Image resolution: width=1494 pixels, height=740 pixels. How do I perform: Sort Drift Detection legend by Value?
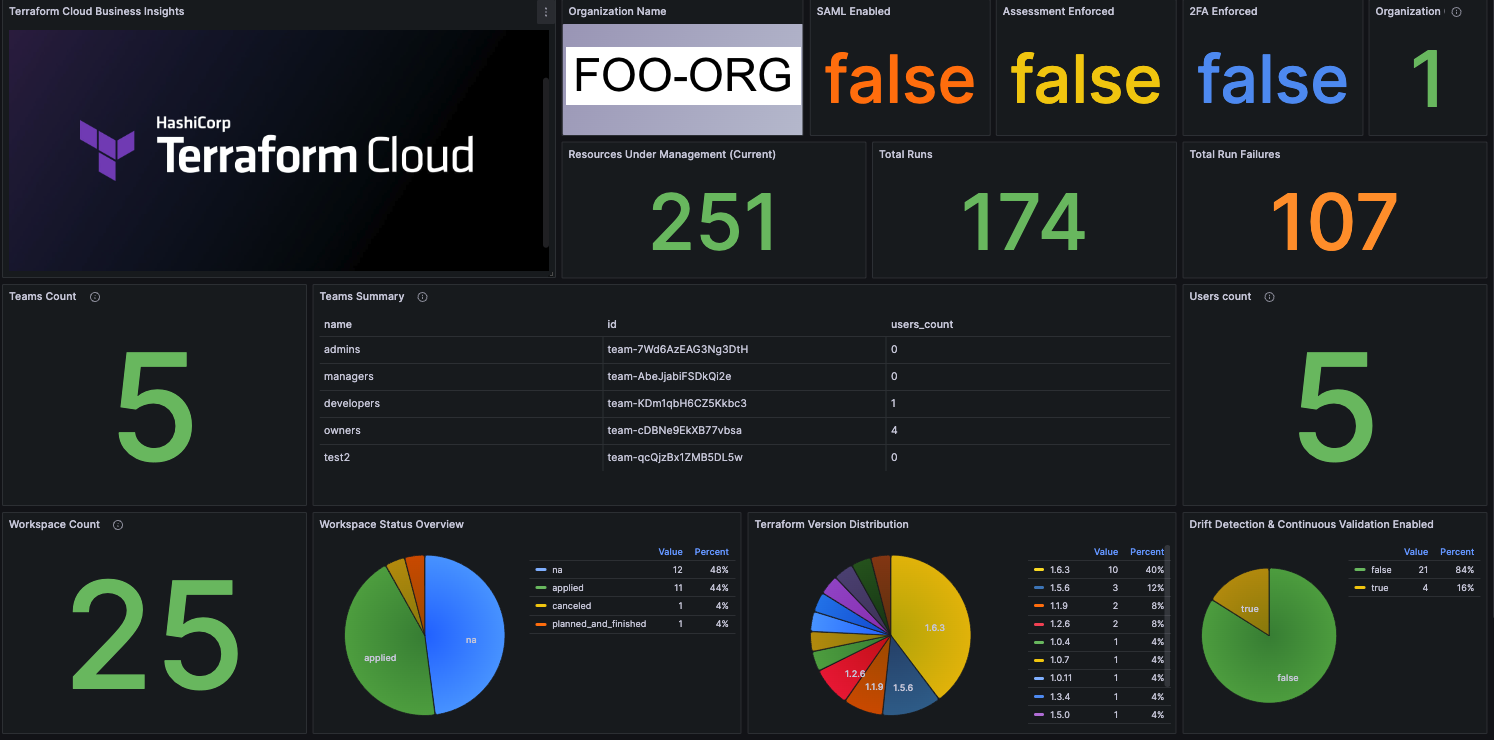coord(1416,552)
